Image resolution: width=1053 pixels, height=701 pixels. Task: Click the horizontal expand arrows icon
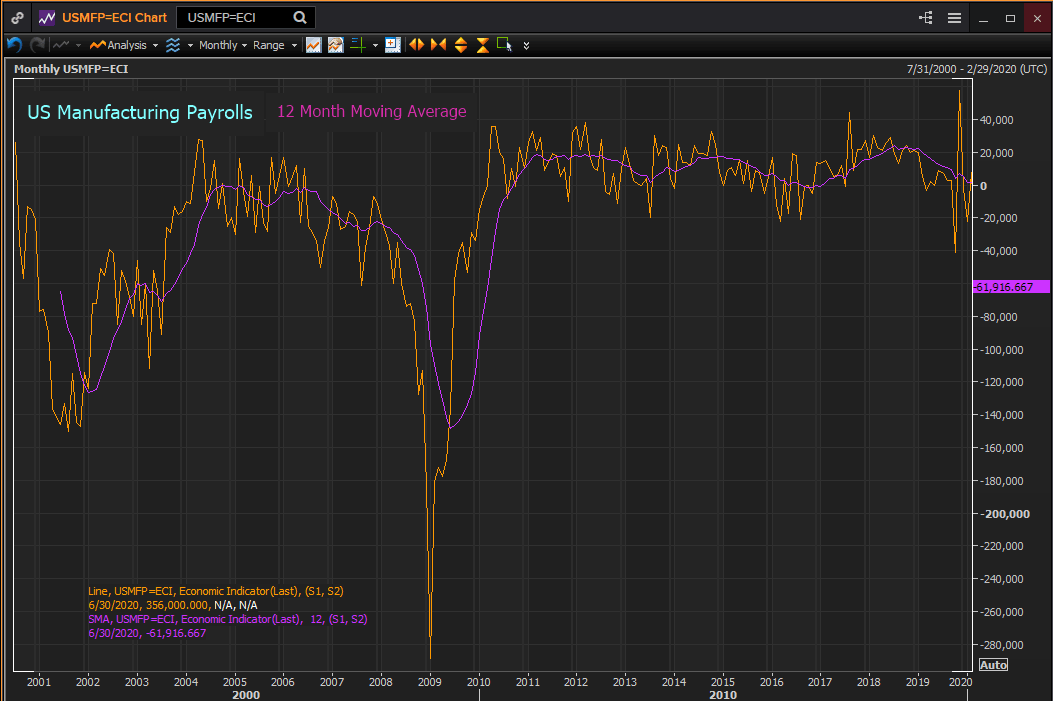coord(416,45)
